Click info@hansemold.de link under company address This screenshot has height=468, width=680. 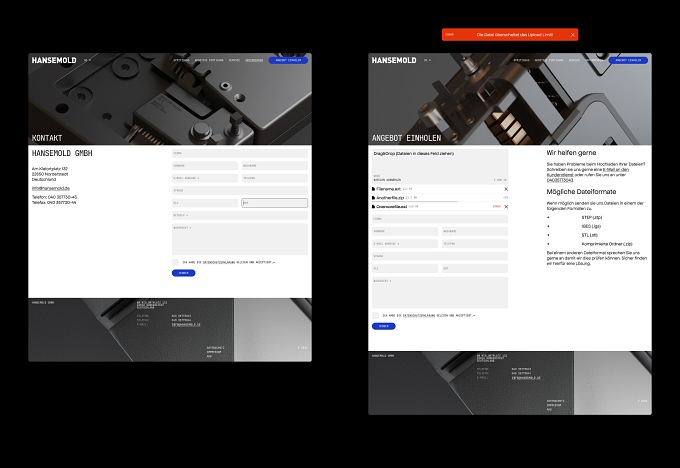pyautogui.click(x=51, y=188)
